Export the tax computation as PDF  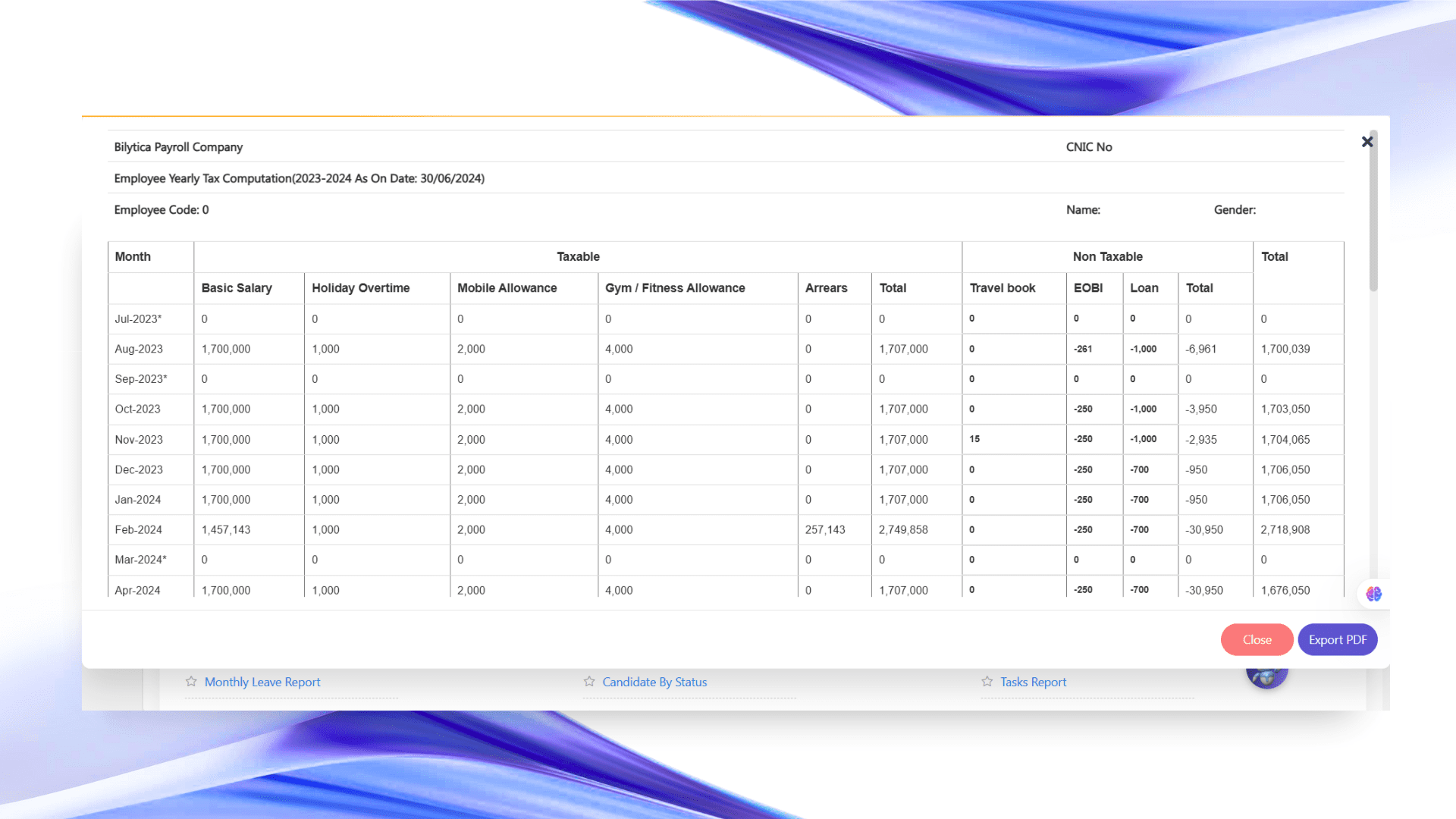click(1337, 639)
